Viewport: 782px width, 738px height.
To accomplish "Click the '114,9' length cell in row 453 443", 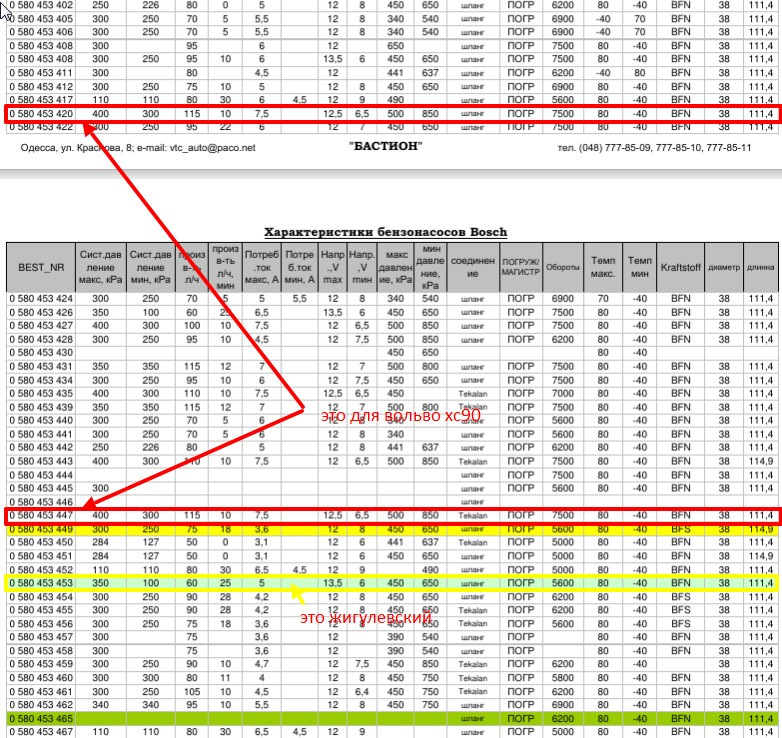I will pyautogui.click(x=761, y=461).
